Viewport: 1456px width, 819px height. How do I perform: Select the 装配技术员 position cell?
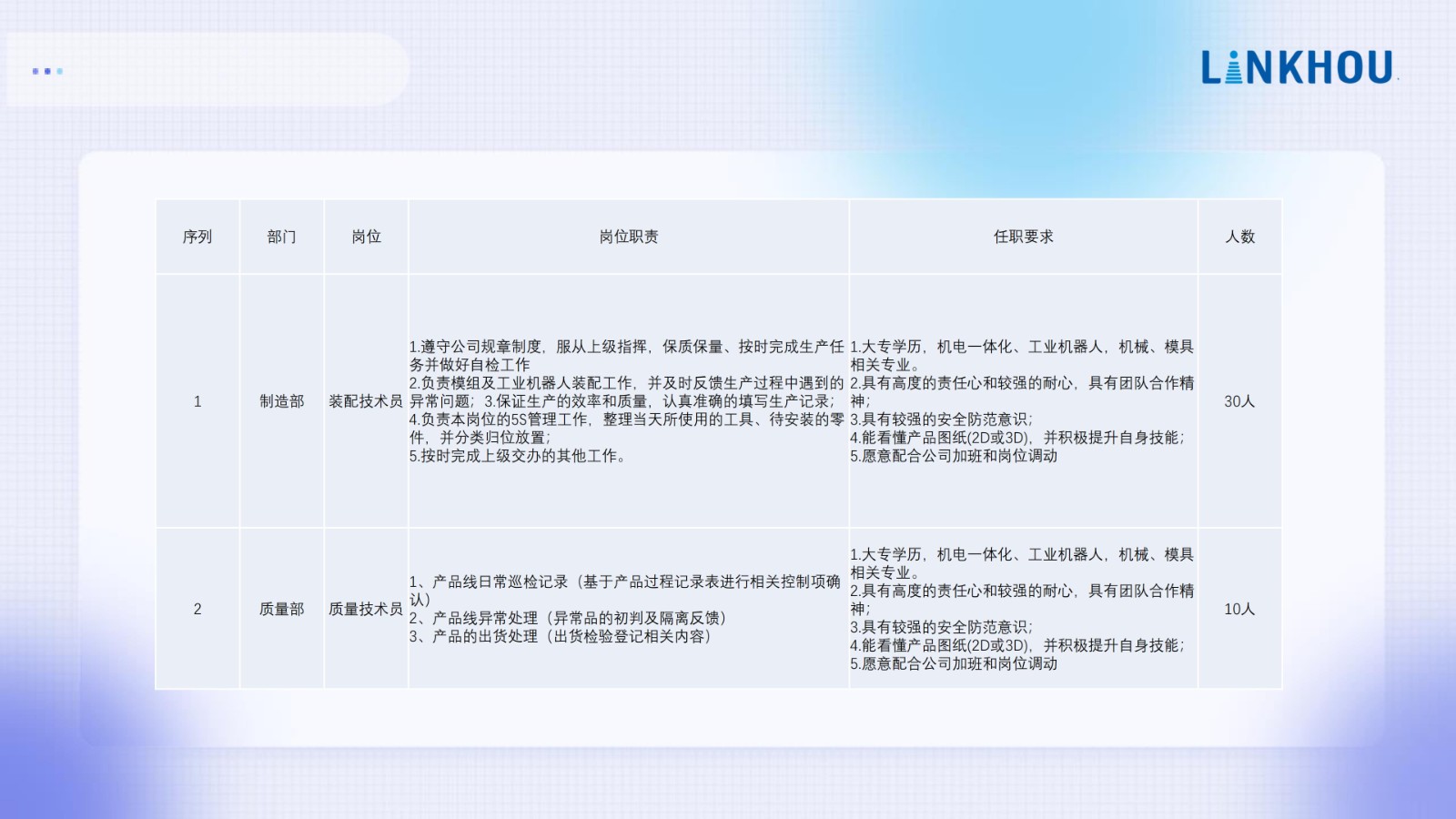click(x=366, y=400)
